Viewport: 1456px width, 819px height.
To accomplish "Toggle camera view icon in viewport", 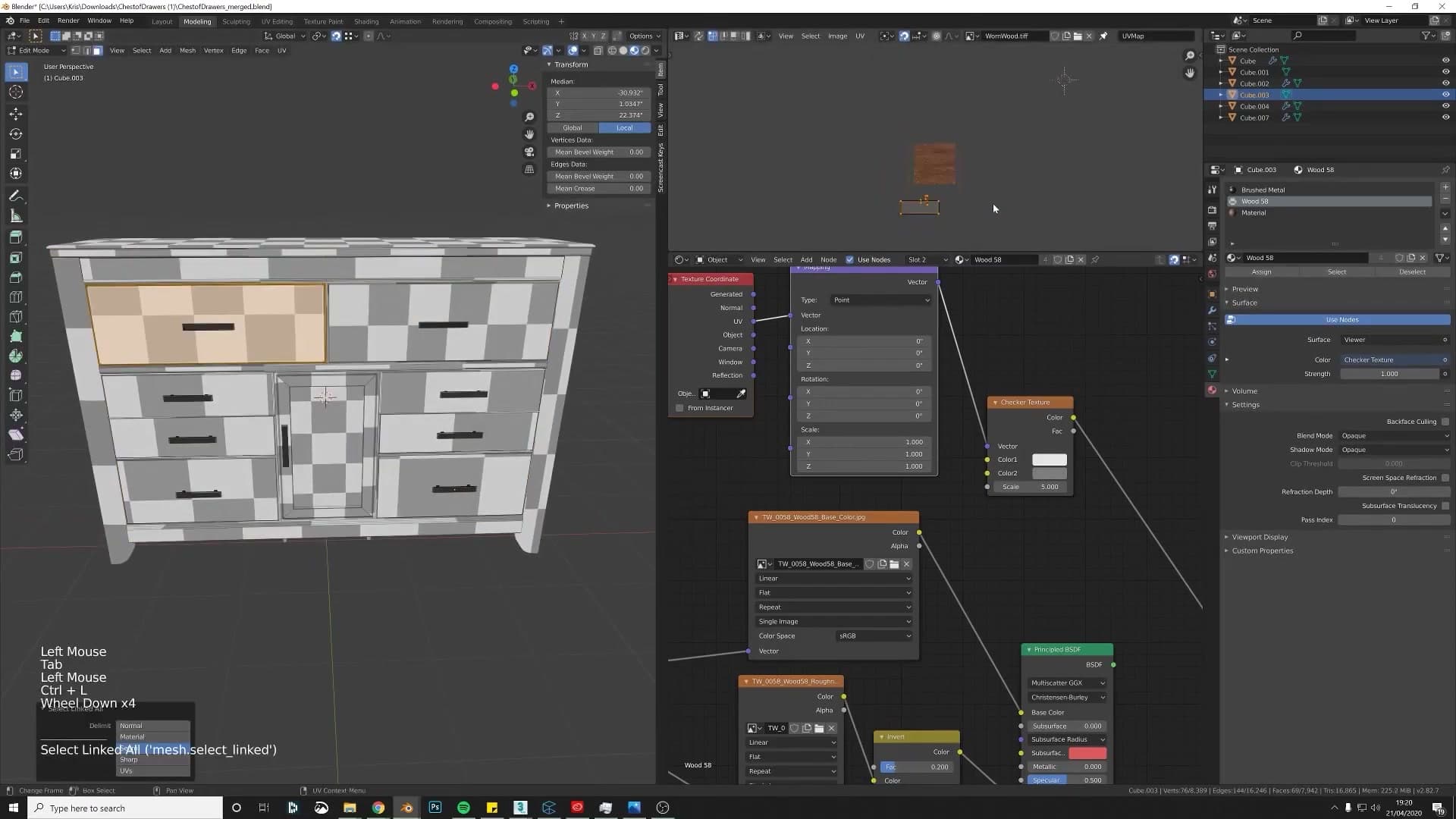I will (529, 152).
